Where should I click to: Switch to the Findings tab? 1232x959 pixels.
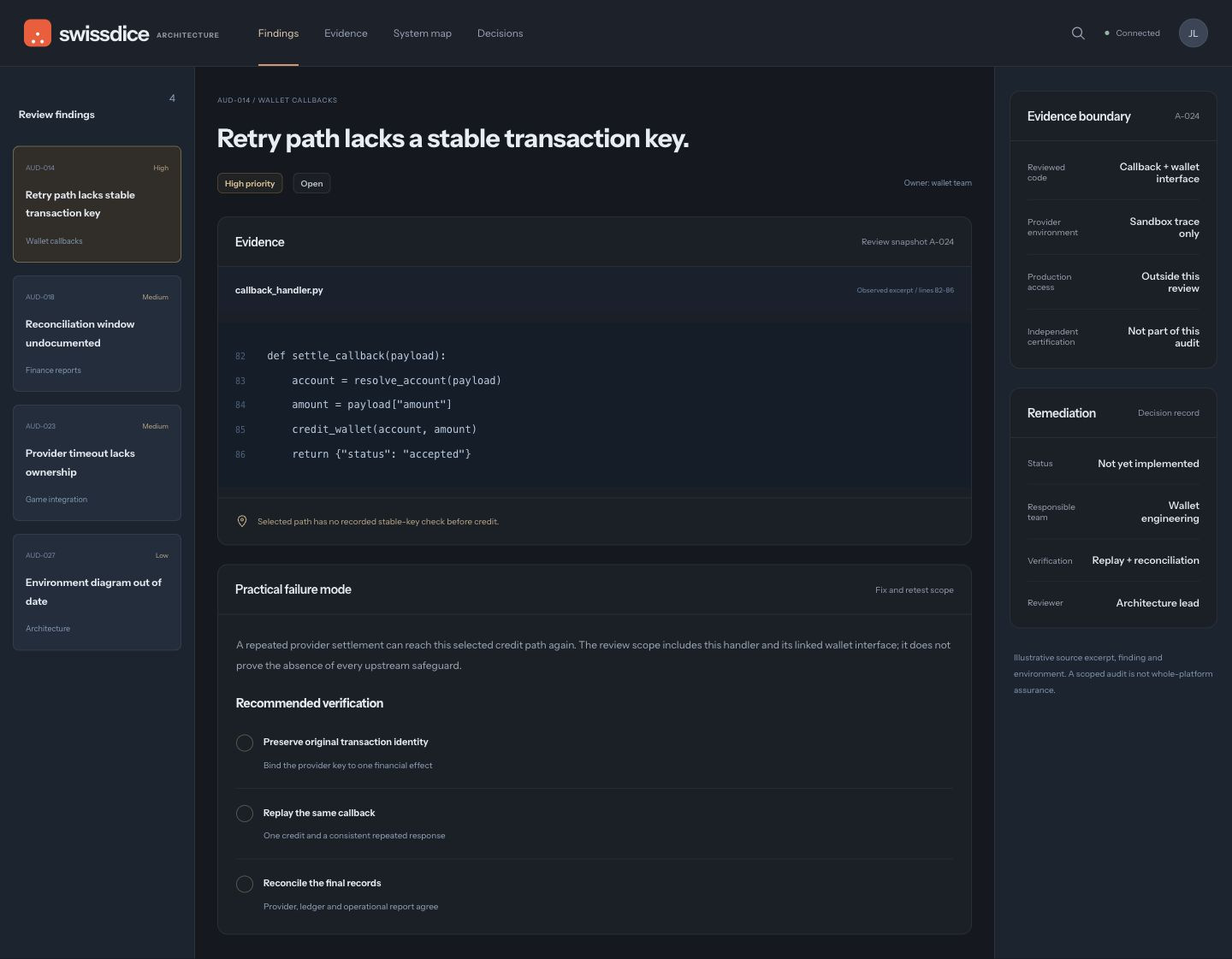click(x=278, y=33)
